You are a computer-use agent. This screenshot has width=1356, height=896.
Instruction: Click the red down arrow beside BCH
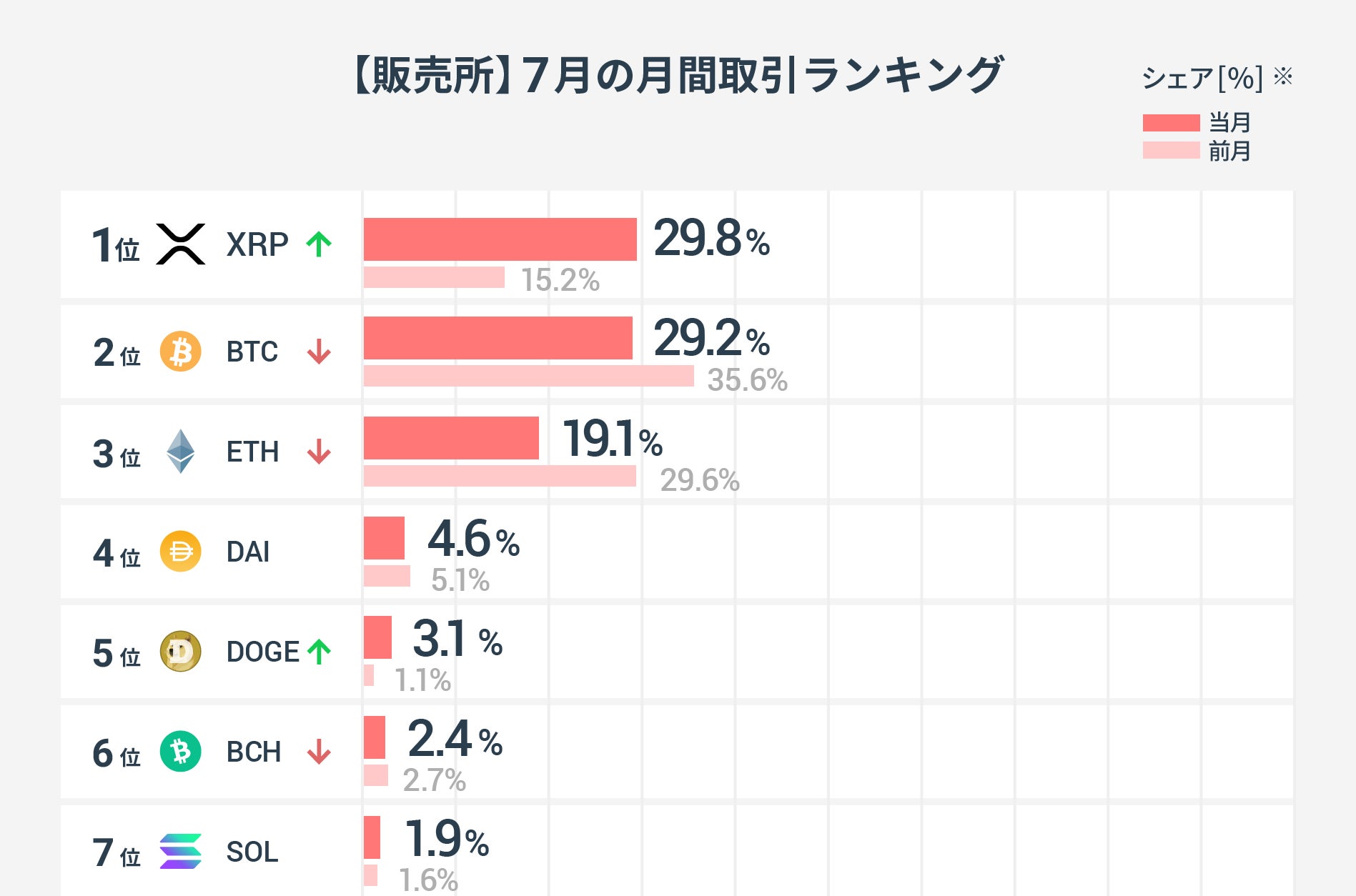coord(319,752)
